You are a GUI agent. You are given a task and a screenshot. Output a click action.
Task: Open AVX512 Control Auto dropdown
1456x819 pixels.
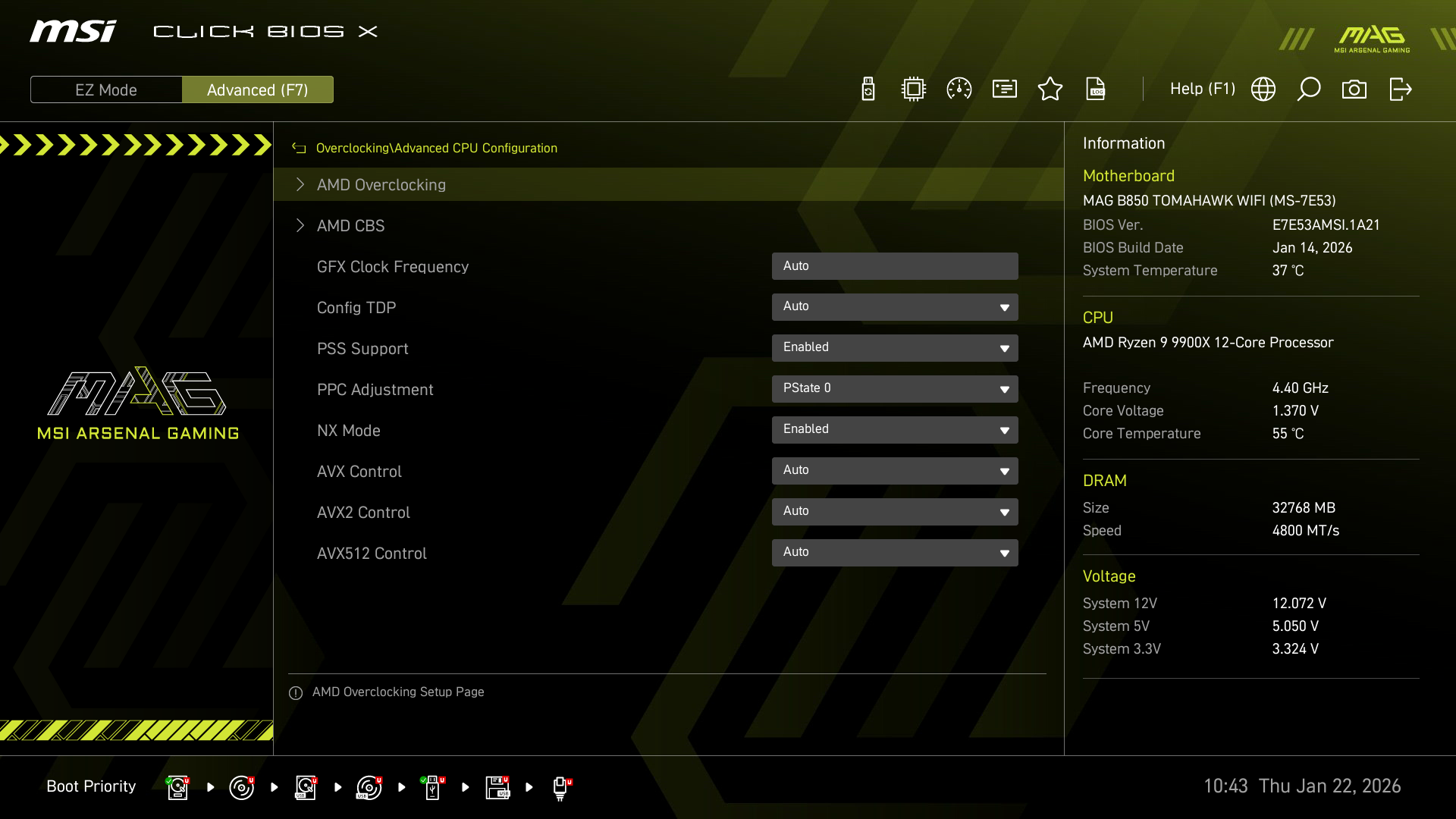point(895,553)
